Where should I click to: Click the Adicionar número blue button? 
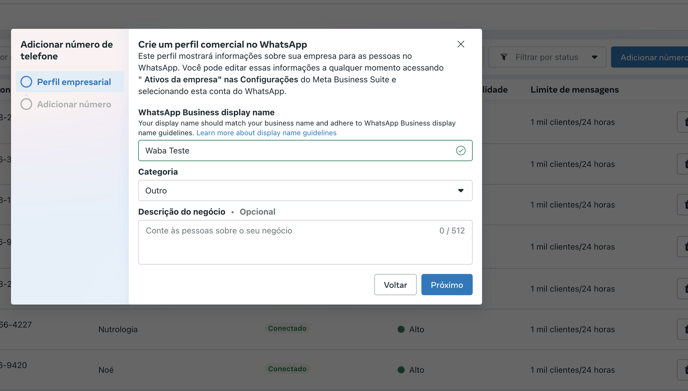click(x=649, y=57)
